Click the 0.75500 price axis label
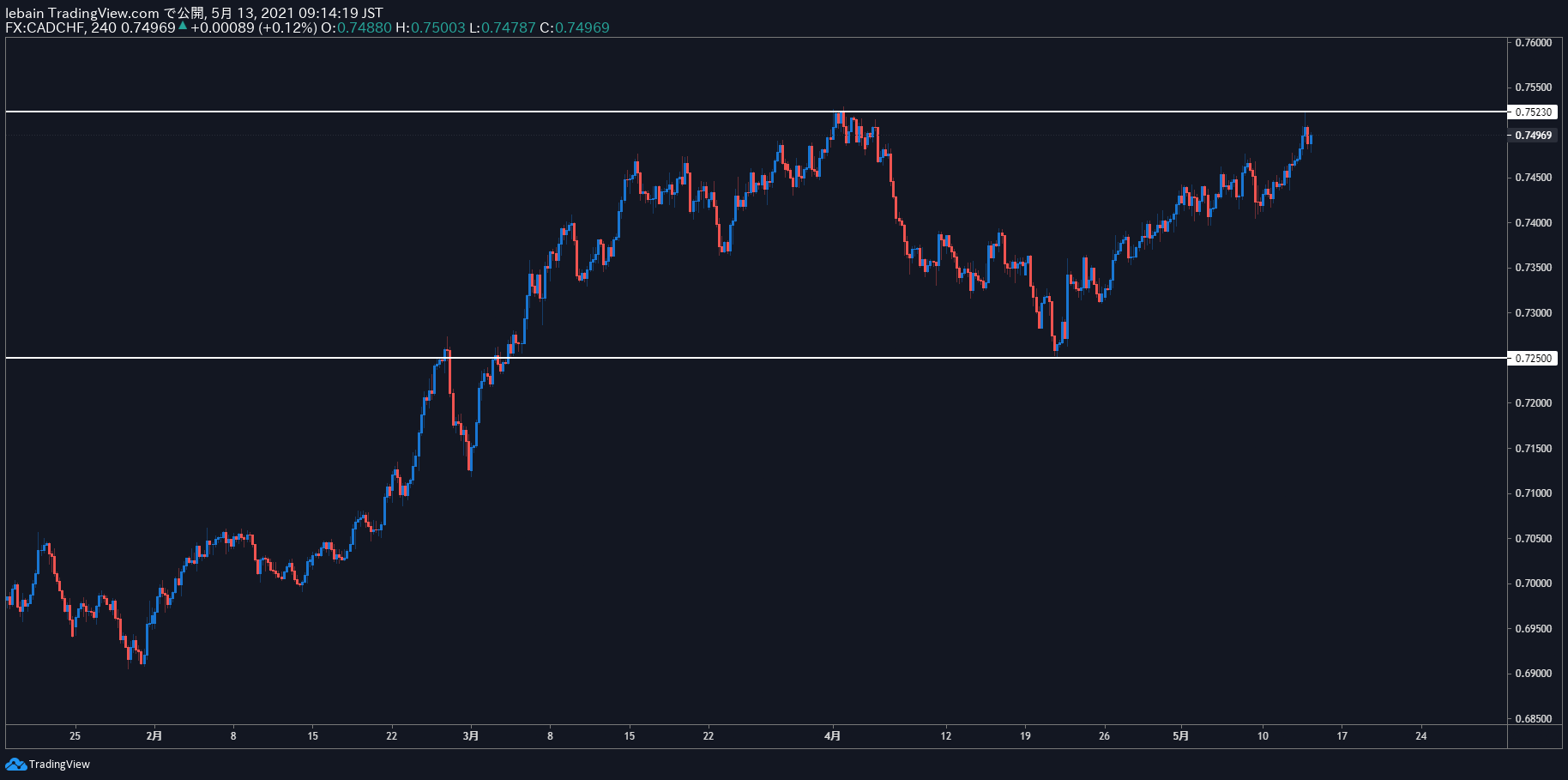This screenshot has width=1568, height=780. pos(1534,88)
